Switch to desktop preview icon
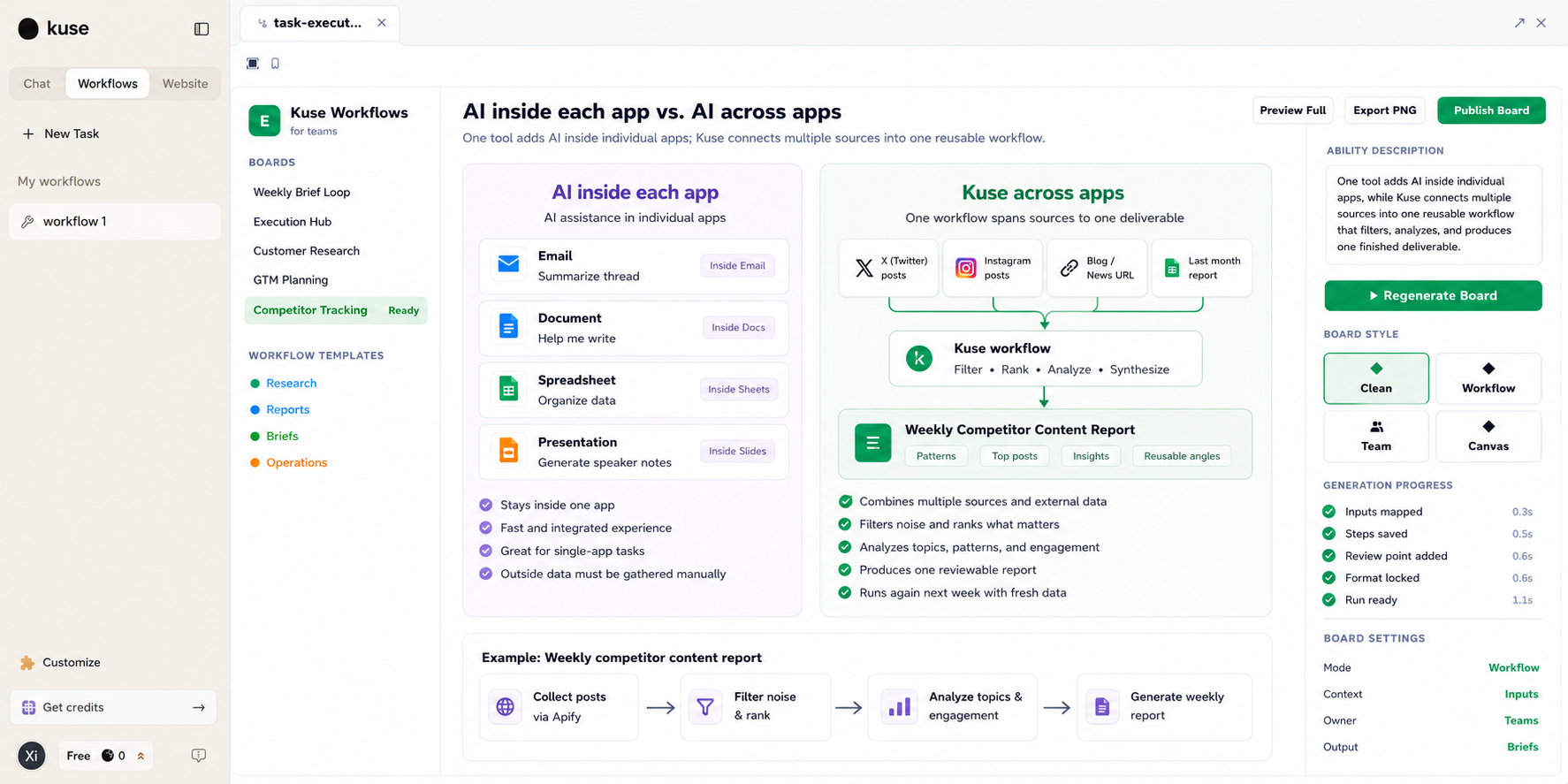Viewport: 1568px width, 784px height. [x=253, y=63]
